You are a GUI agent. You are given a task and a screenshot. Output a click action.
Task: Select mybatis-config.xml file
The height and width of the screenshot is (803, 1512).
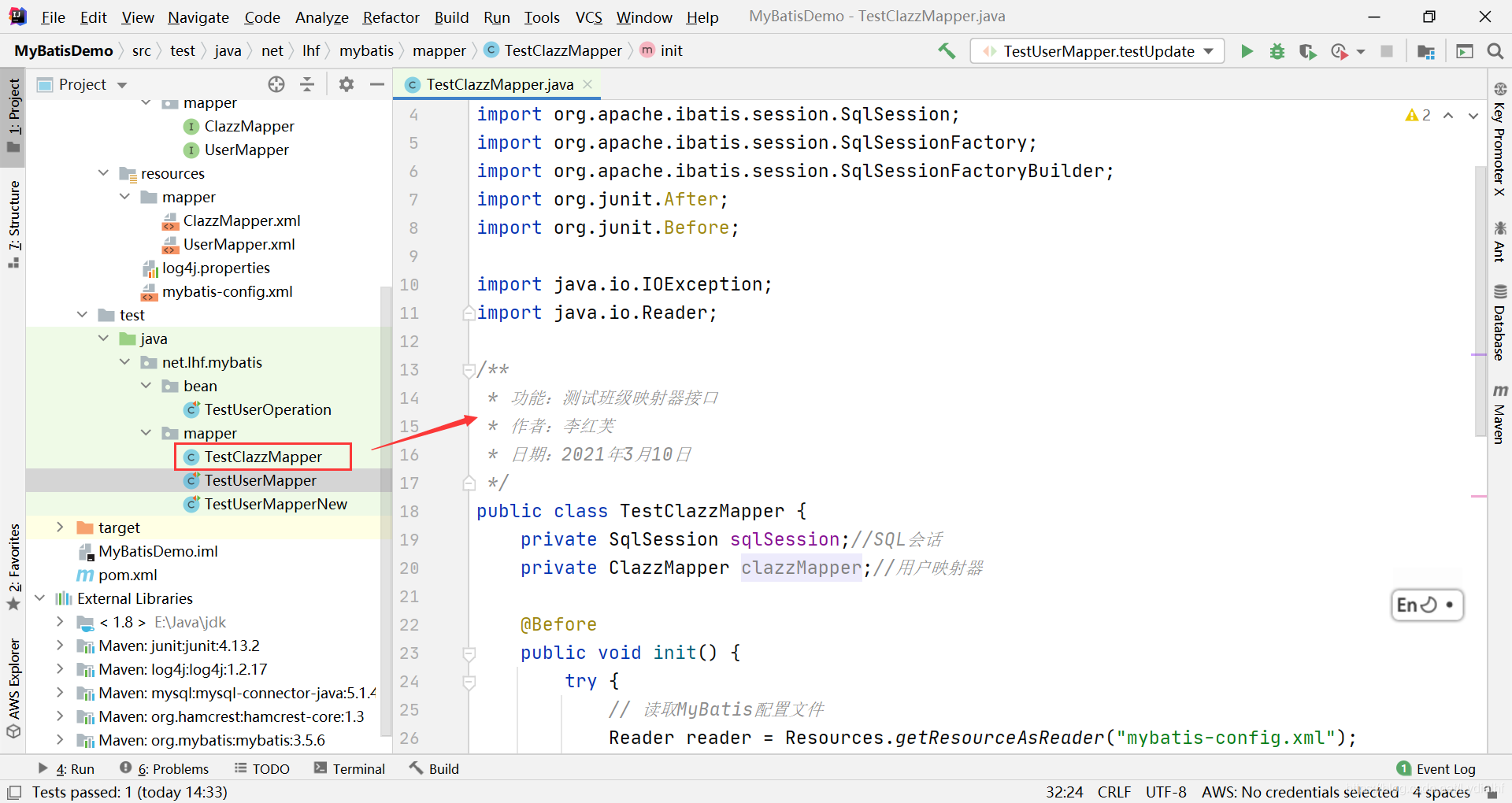point(227,291)
